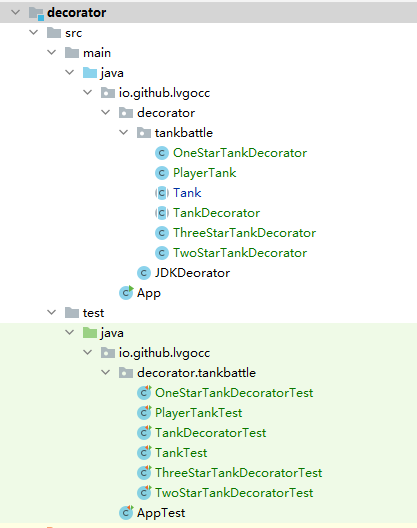Click the blue java sources root icon
Viewport: 417px width, 528px height.
(x=90, y=72)
